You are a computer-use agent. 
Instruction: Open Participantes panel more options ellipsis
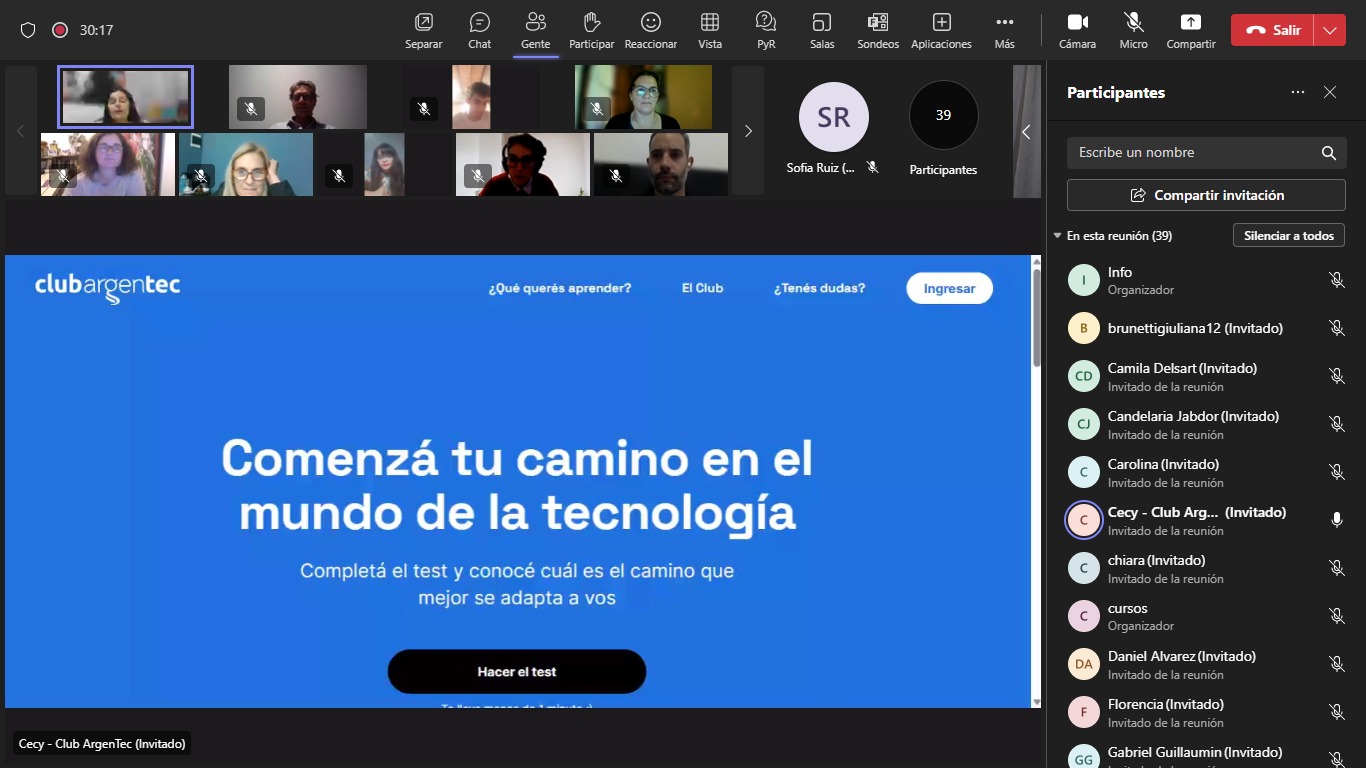tap(1298, 92)
